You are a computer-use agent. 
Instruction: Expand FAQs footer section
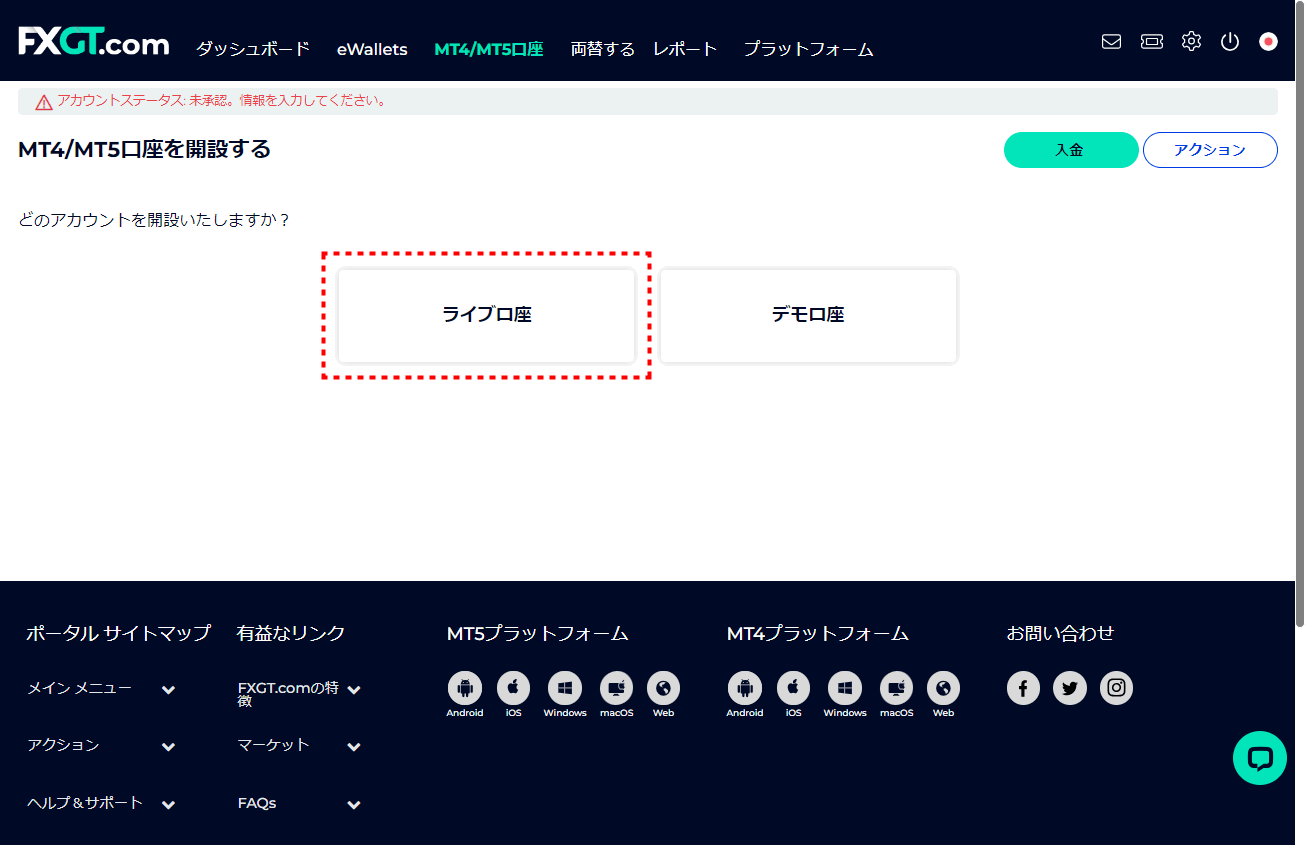[x=354, y=805]
